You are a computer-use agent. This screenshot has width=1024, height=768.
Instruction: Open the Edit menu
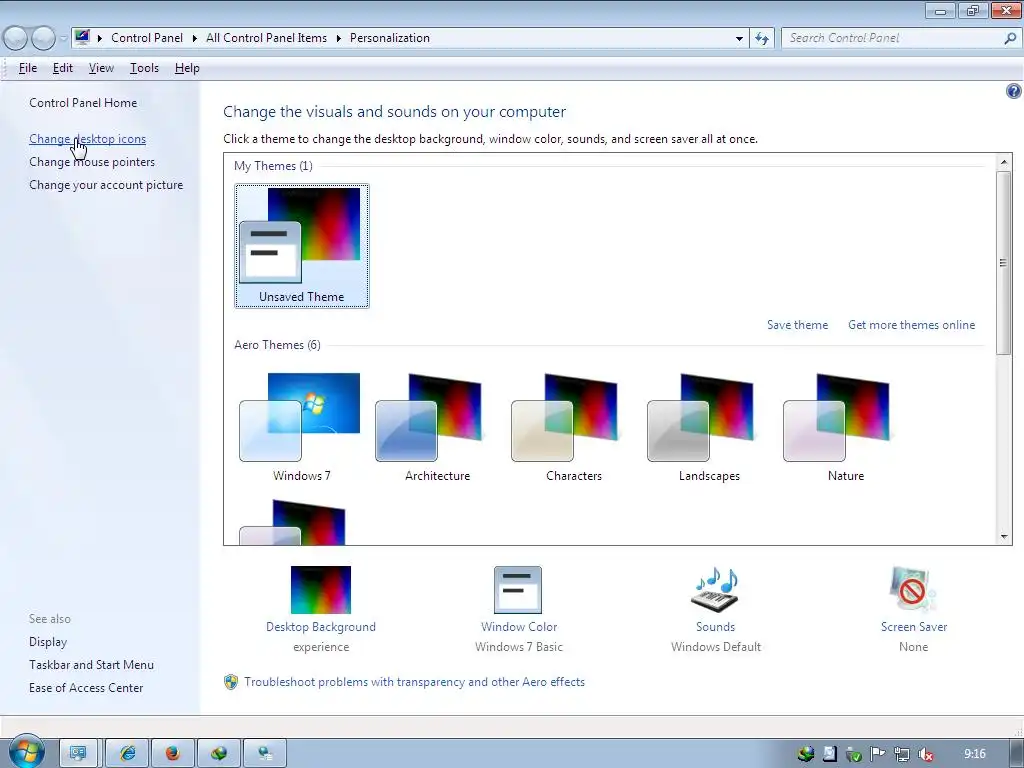point(63,68)
